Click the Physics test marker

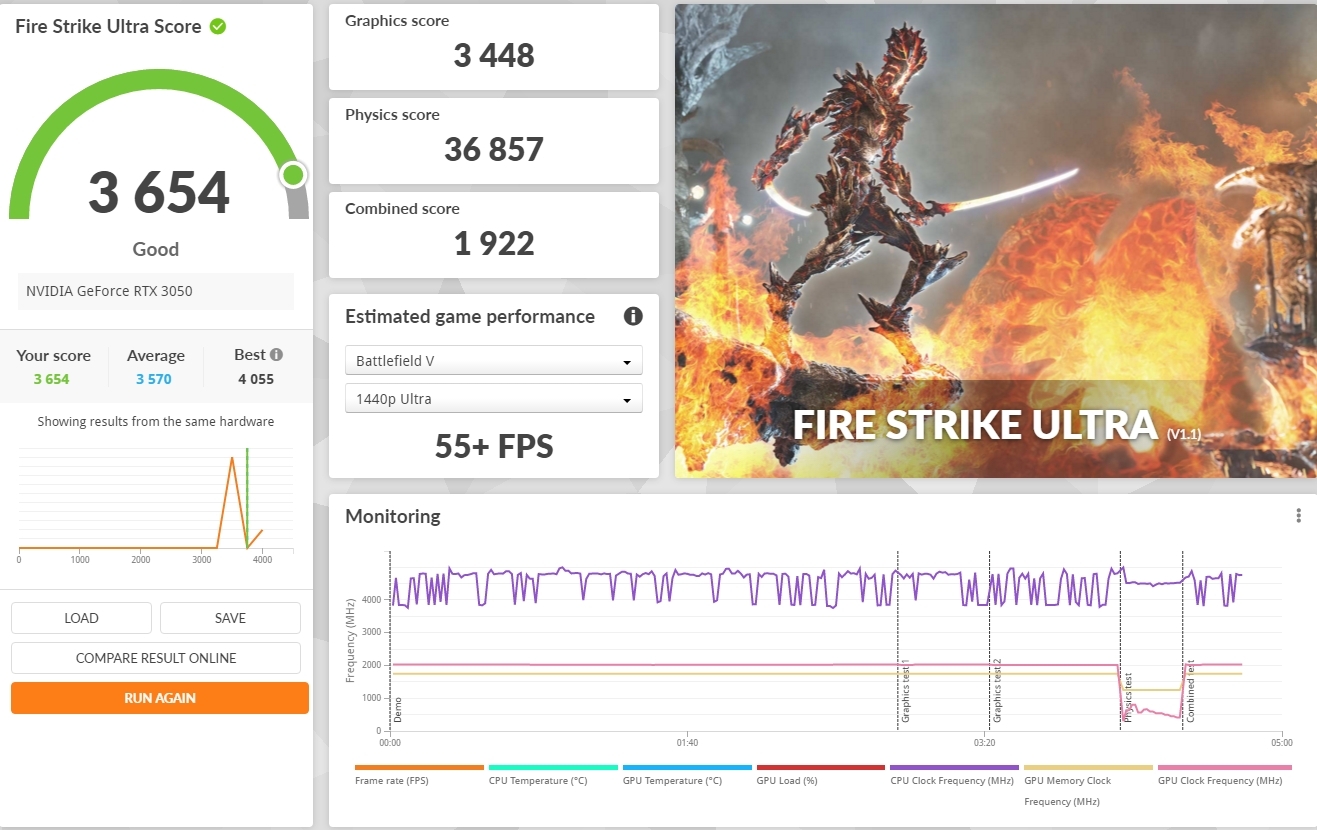coord(1127,697)
